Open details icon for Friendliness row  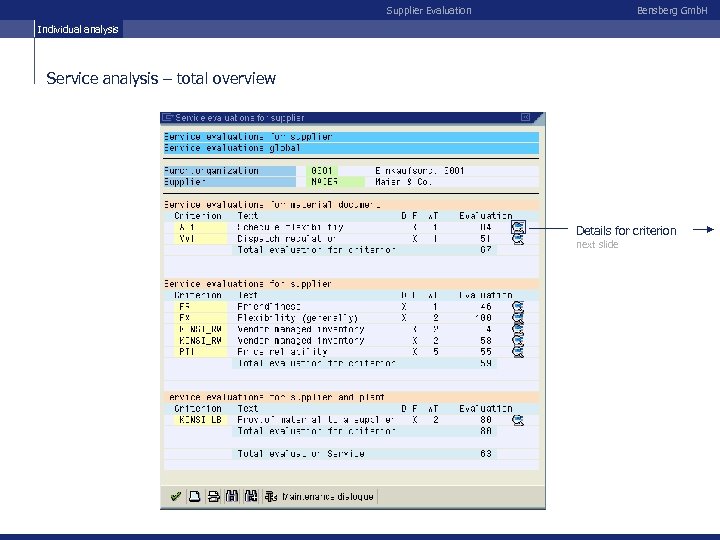click(518, 306)
